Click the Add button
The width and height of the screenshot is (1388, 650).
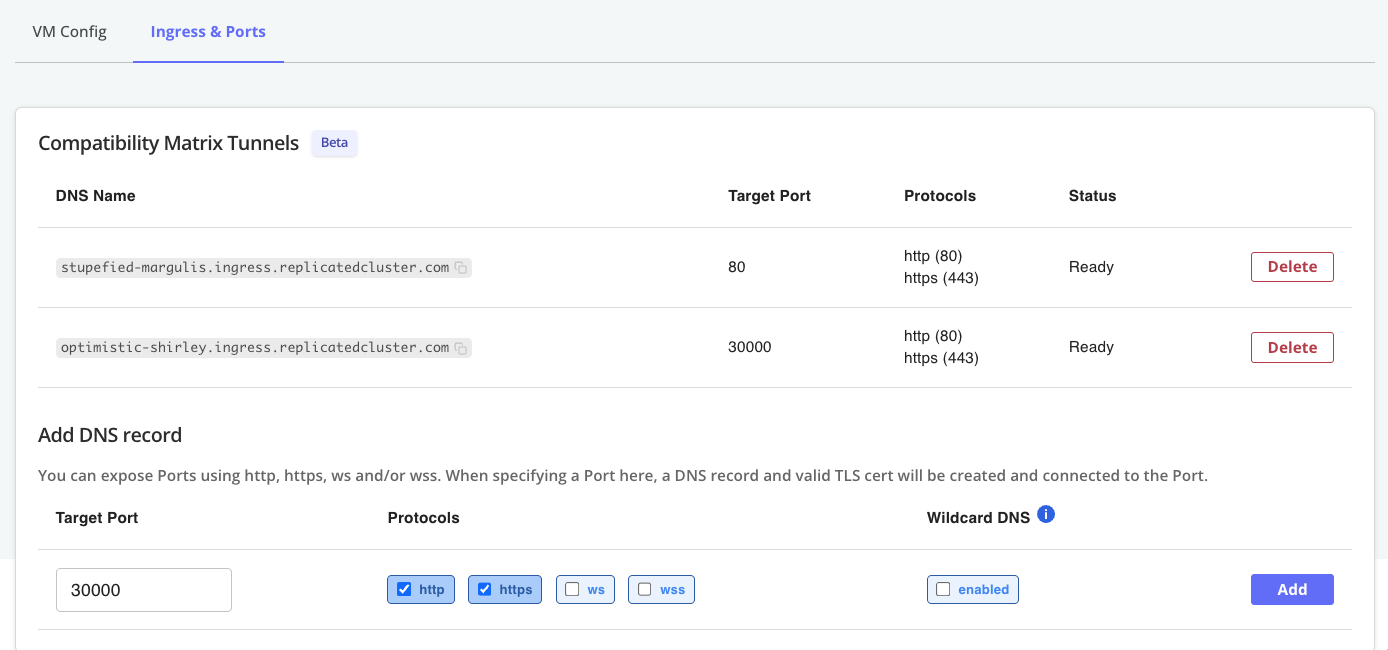click(1292, 589)
